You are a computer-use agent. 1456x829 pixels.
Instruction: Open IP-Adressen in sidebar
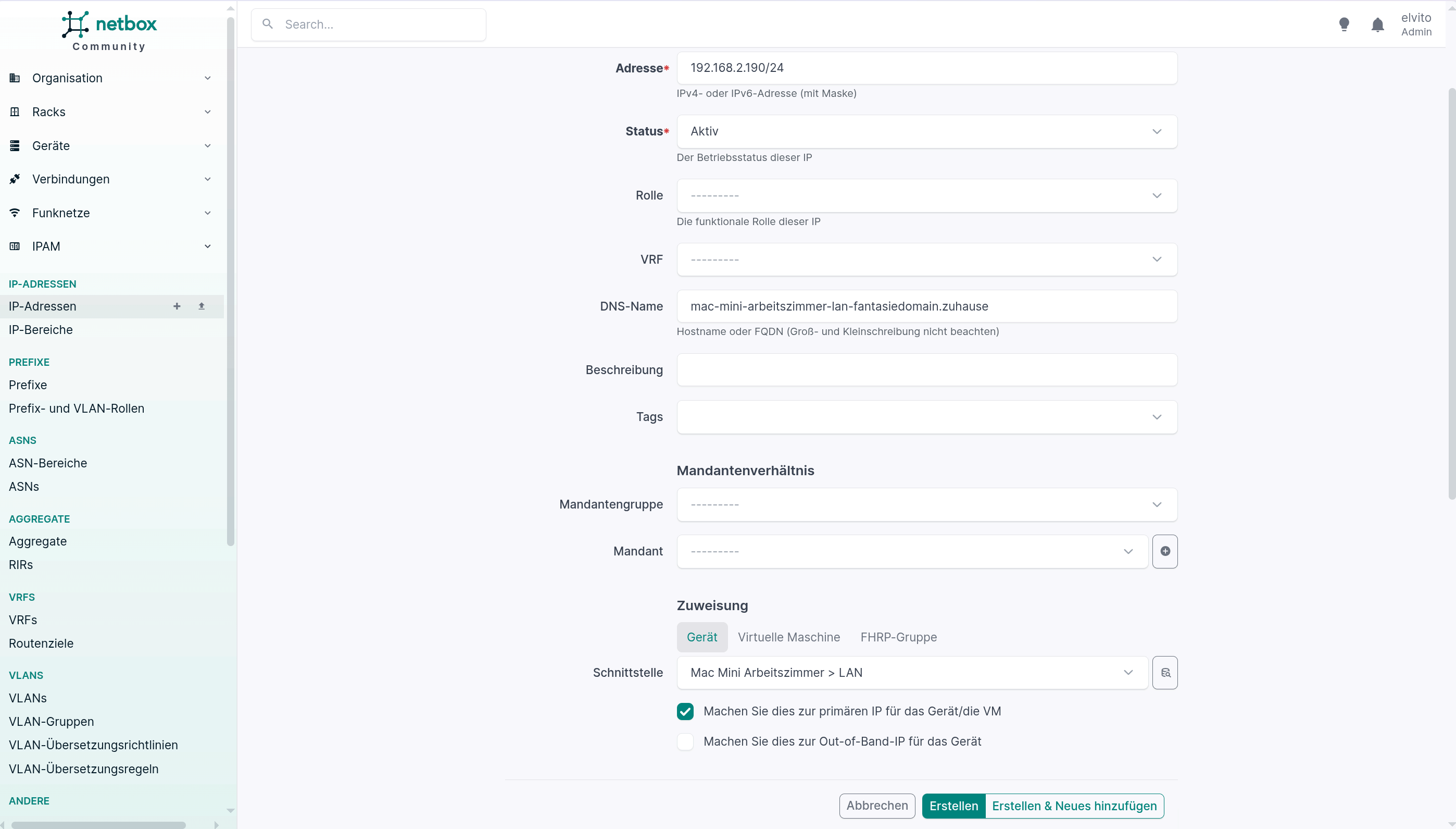43,306
